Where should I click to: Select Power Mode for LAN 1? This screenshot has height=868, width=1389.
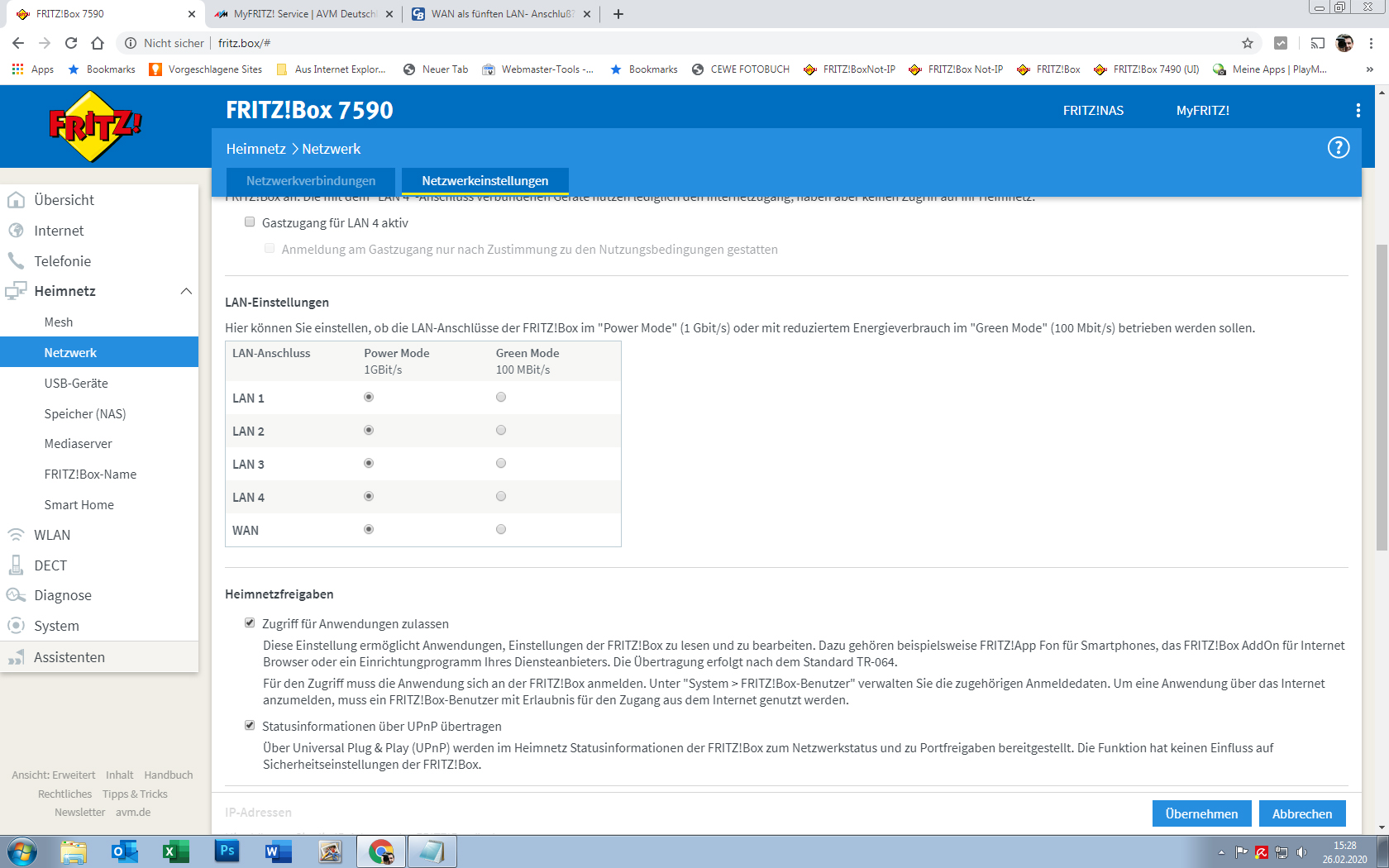[x=369, y=398]
